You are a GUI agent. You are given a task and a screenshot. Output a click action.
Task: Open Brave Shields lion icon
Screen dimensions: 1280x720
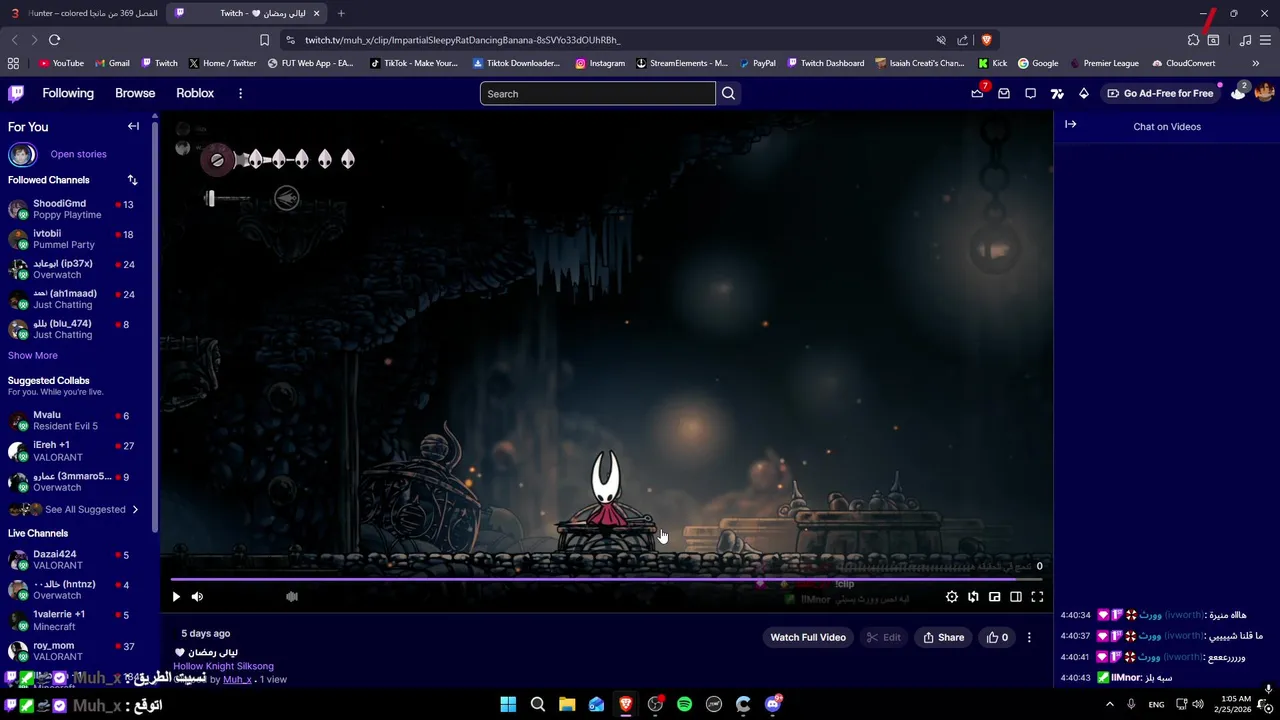[986, 40]
